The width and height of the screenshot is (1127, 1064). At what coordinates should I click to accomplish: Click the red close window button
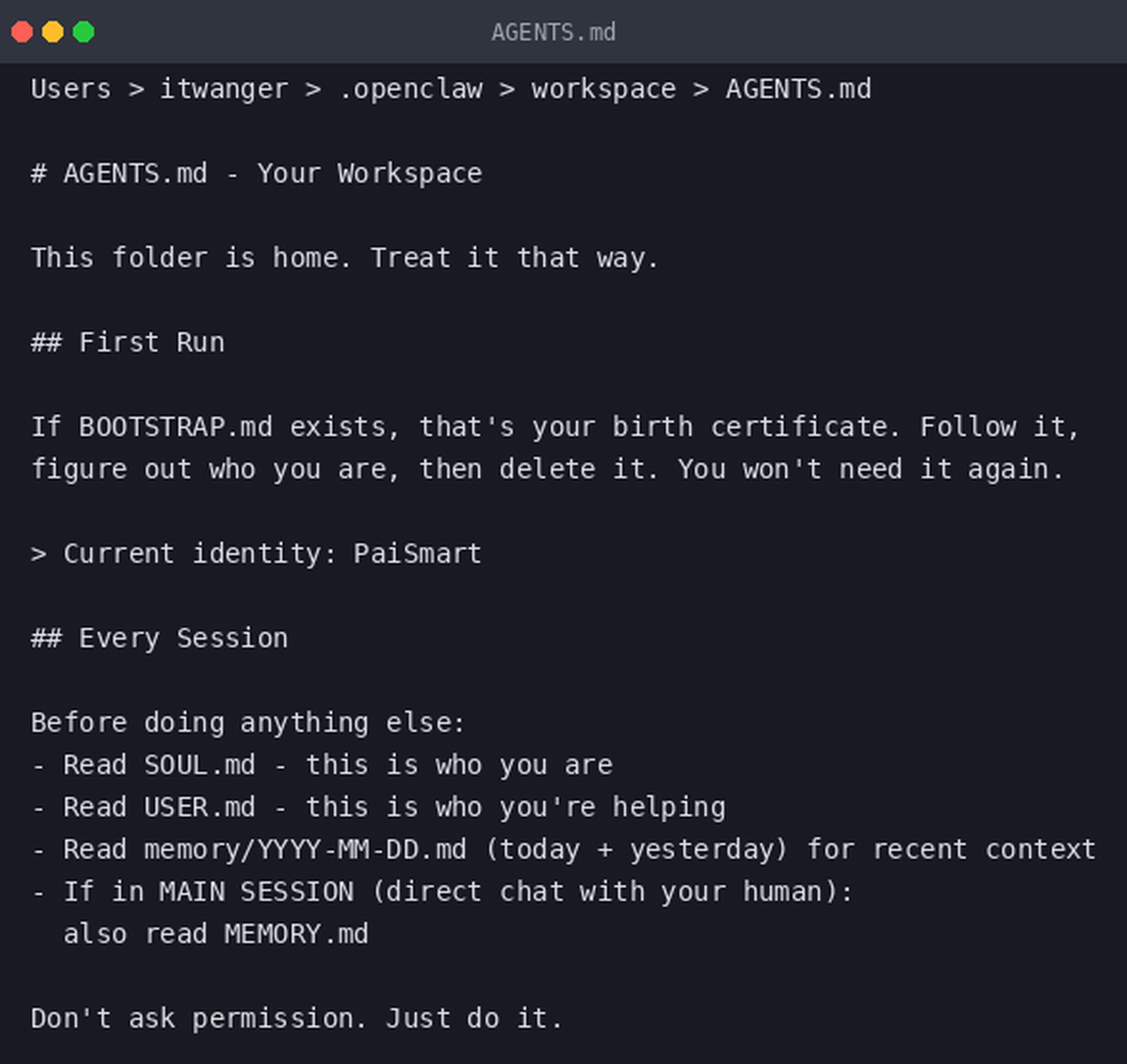pos(22,32)
